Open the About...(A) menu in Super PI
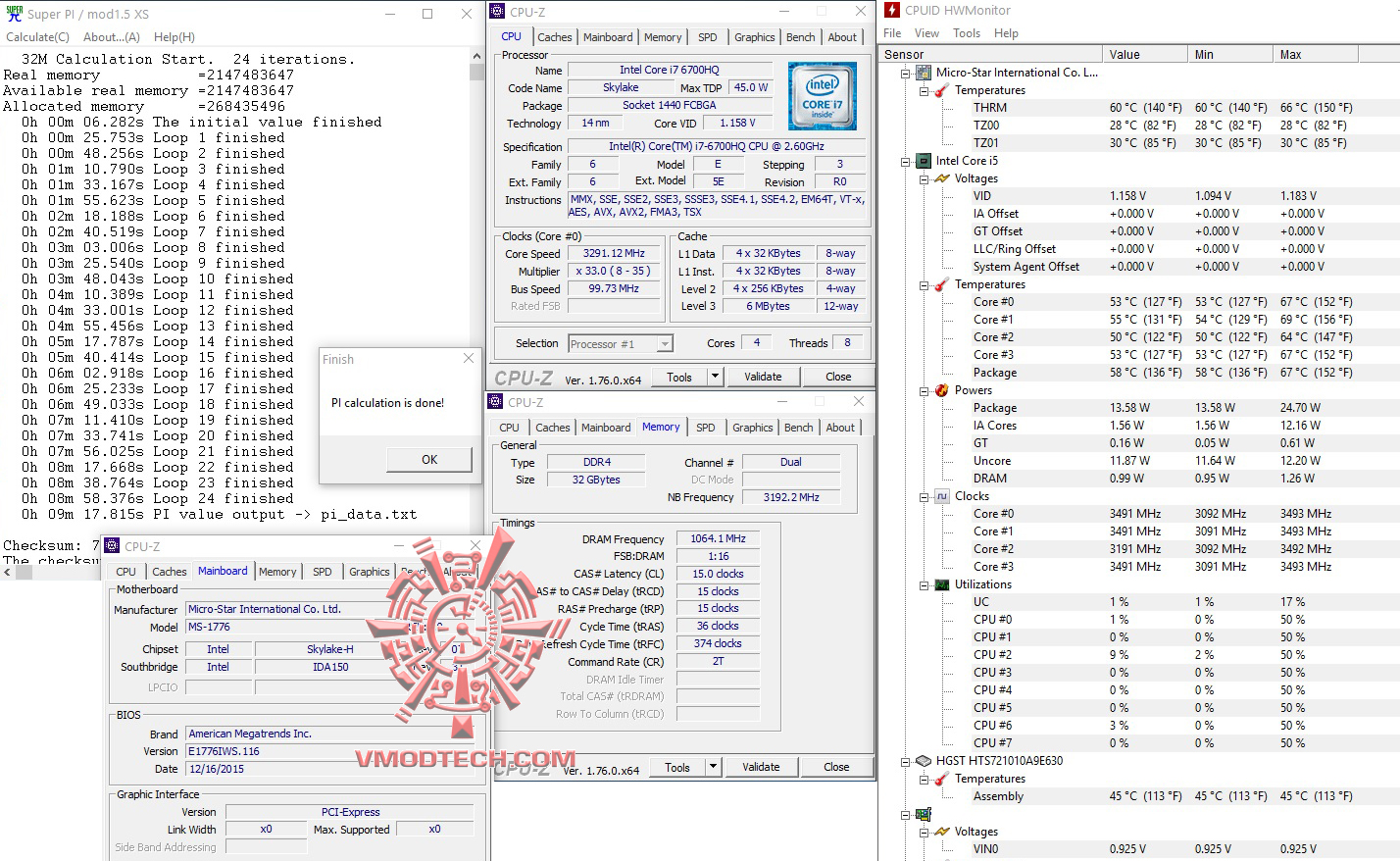 tap(112, 37)
